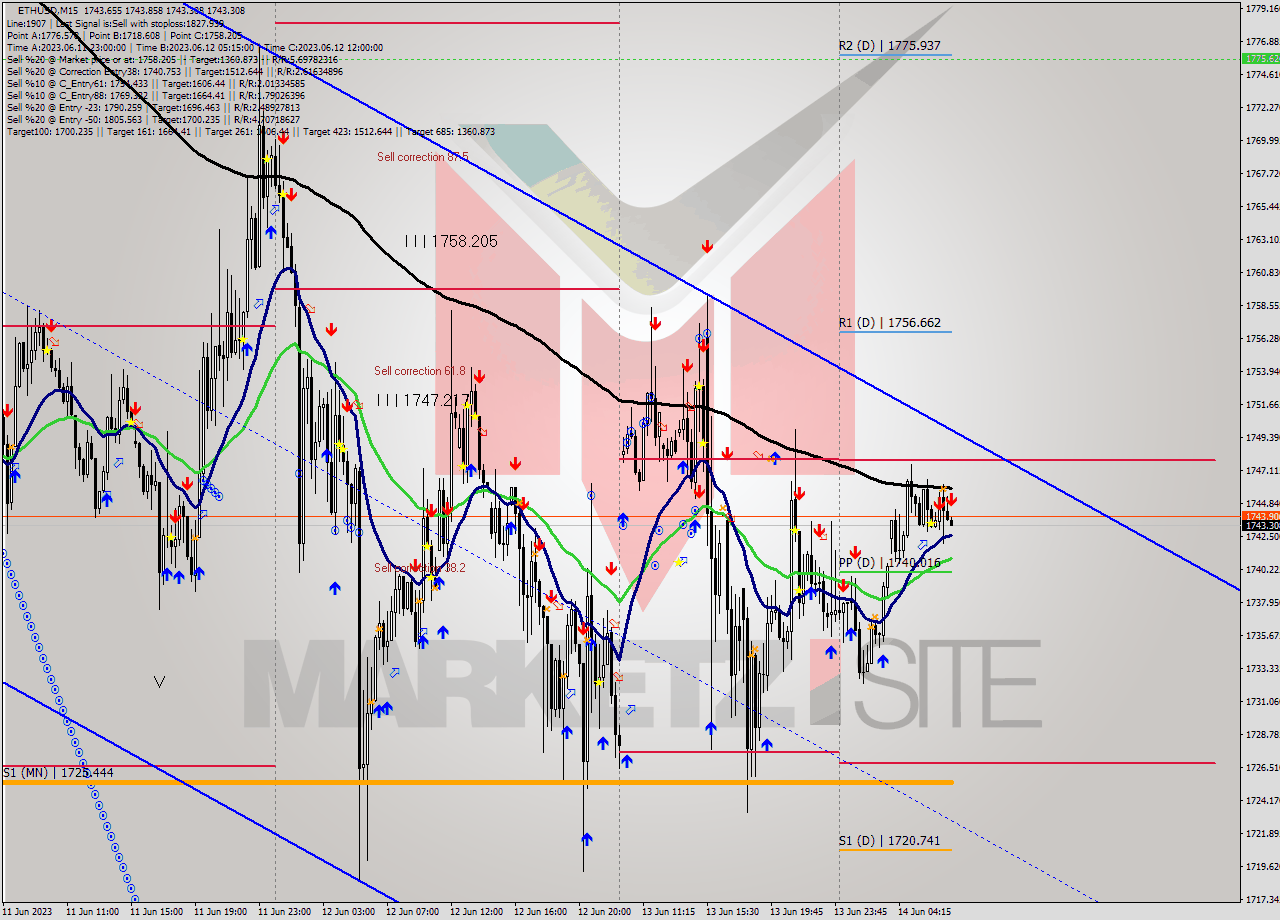This screenshot has width=1280, height=920.
Task: Click the green 1775.82 price tag
Action: tap(1260, 59)
